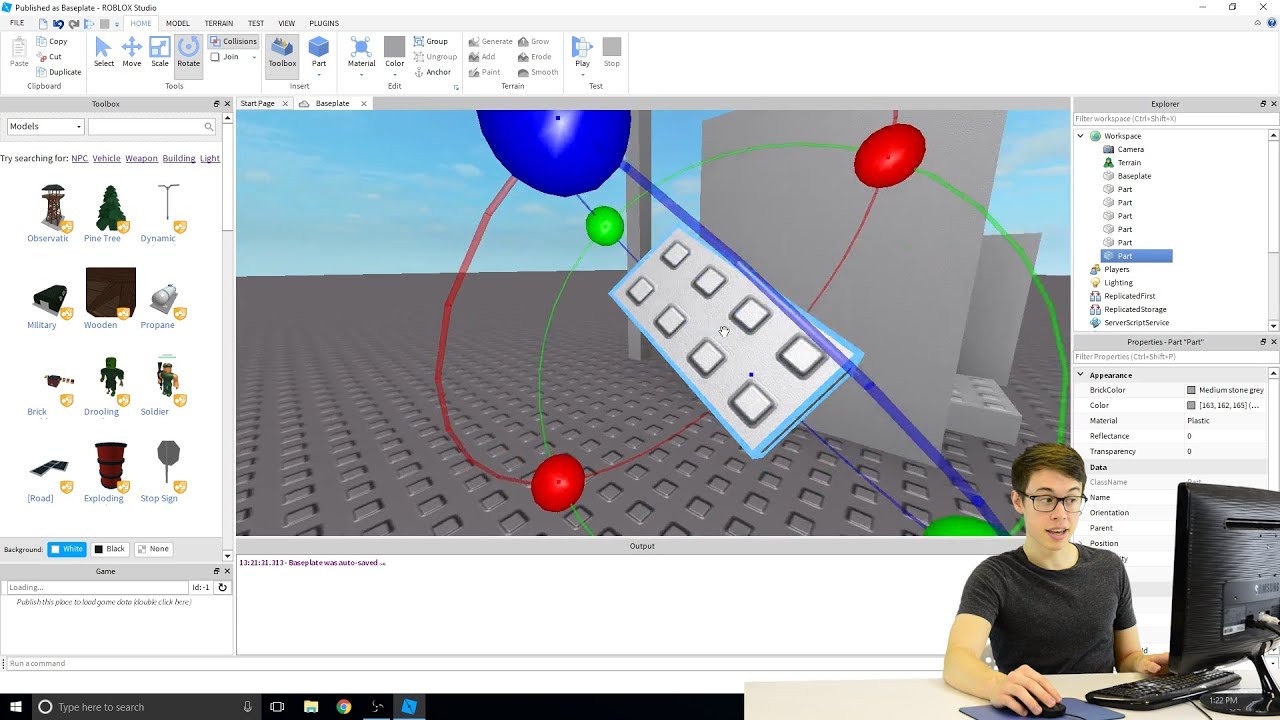Pick the Observation tower model
The width and height of the screenshot is (1280, 720).
pos(51,213)
